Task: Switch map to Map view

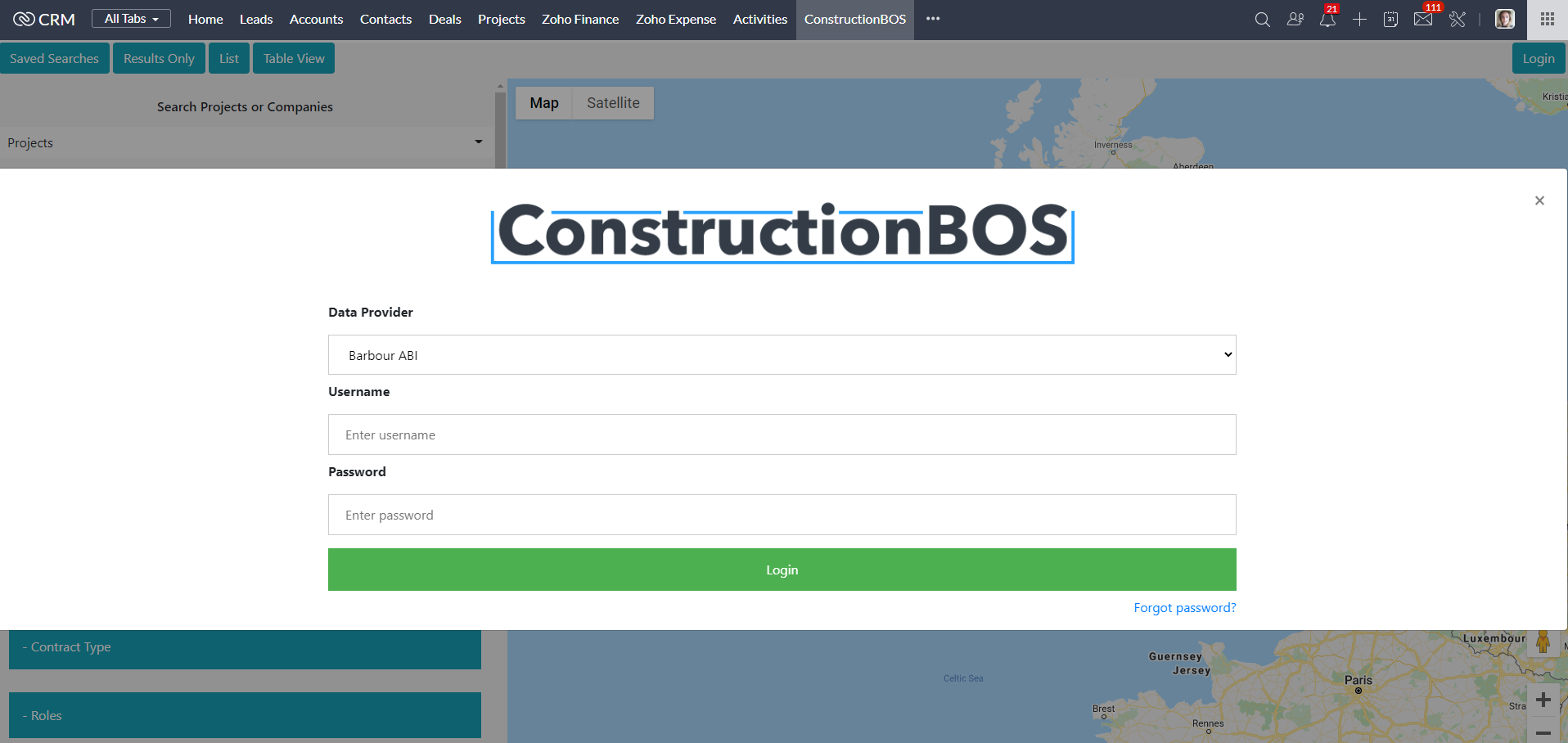Action: pos(544,103)
